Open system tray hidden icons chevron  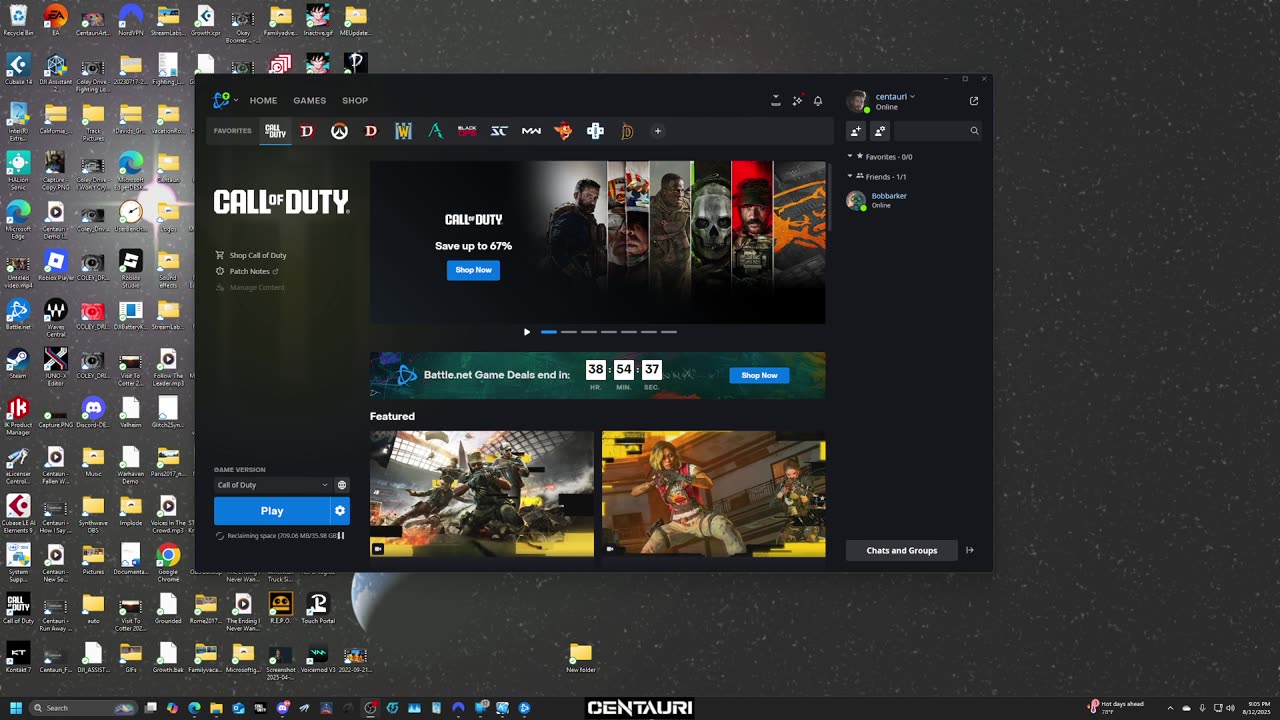tap(1170, 708)
